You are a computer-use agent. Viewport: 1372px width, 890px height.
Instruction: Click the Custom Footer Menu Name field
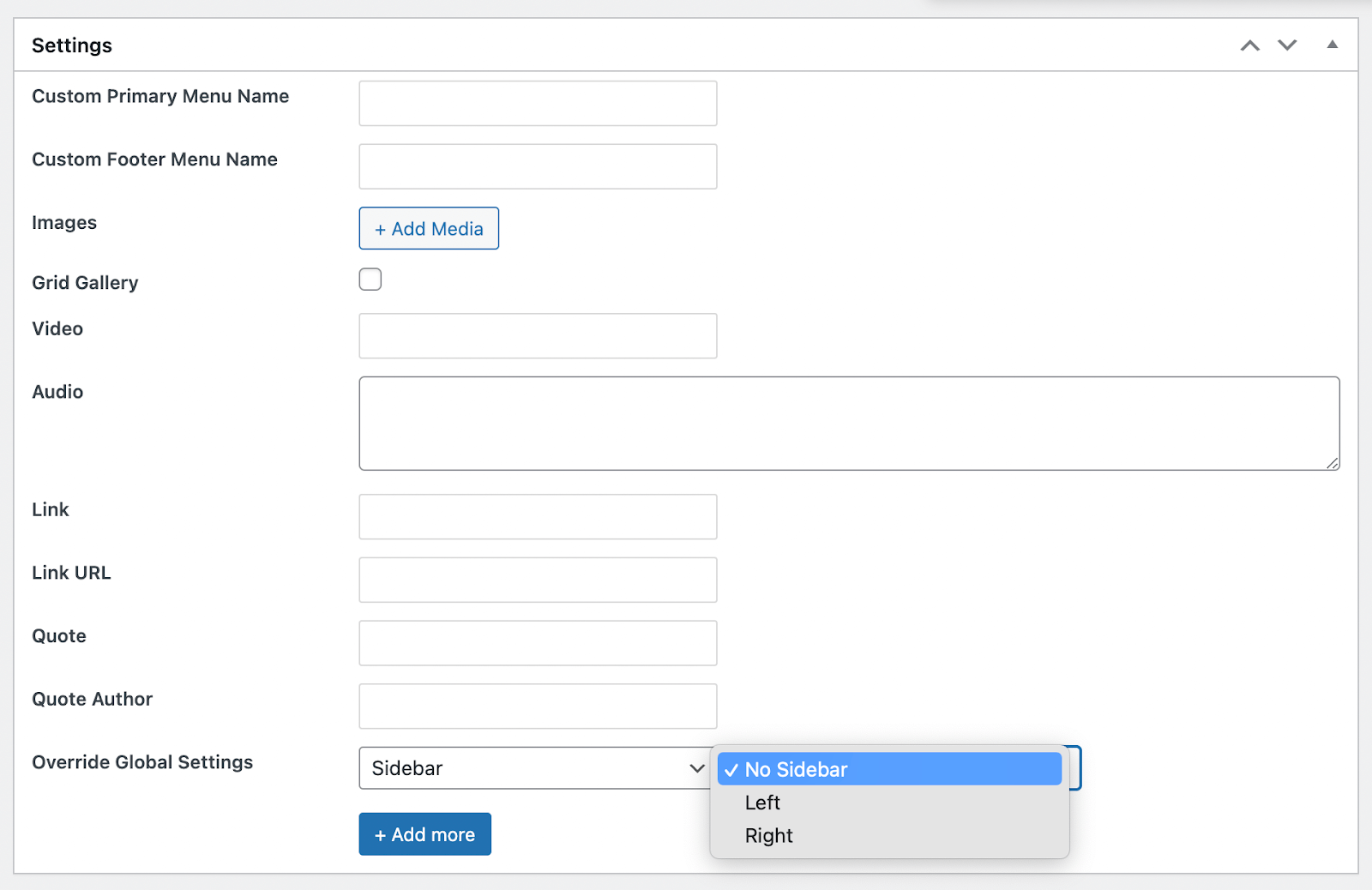click(538, 166)
